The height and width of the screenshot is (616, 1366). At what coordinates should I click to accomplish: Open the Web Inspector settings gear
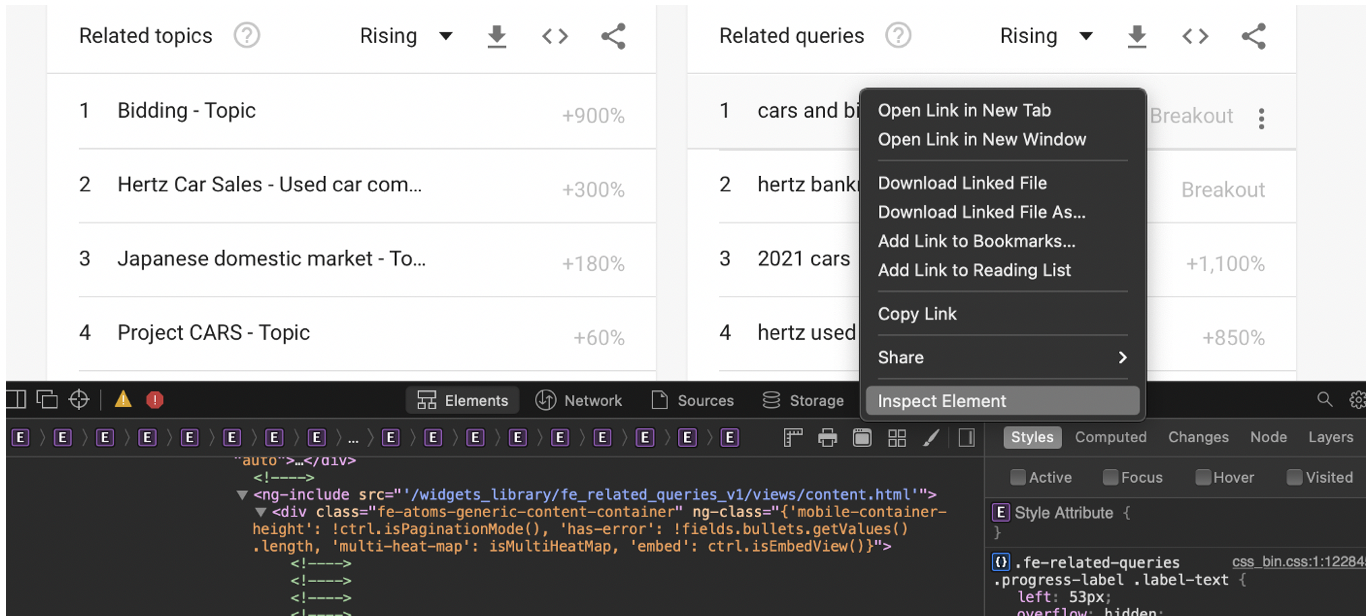coord(1357,399)
